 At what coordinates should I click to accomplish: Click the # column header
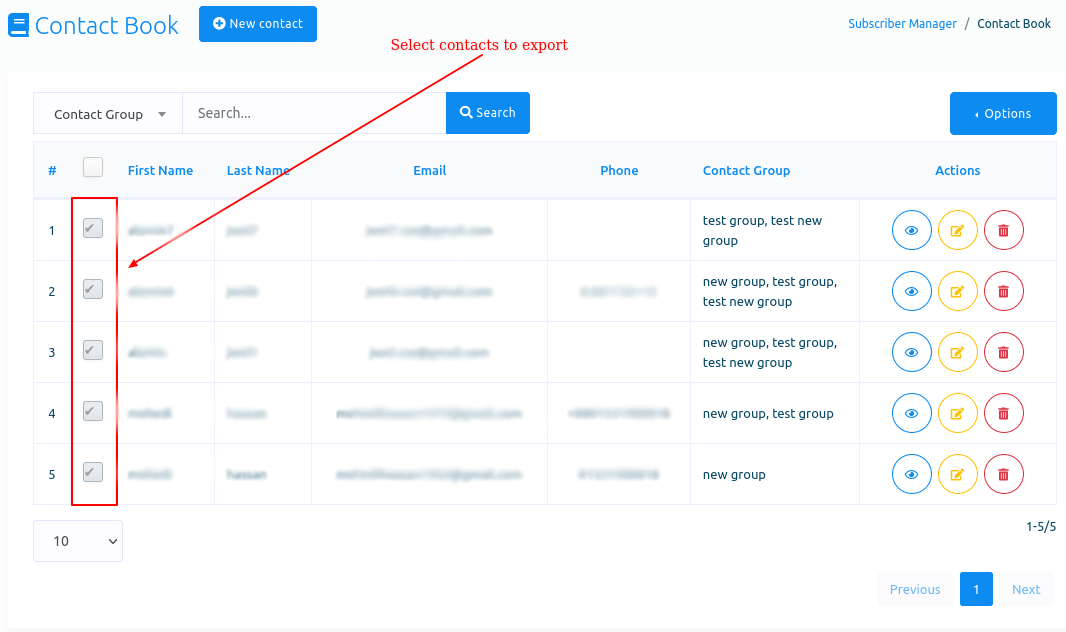click(x=52, y=171)
